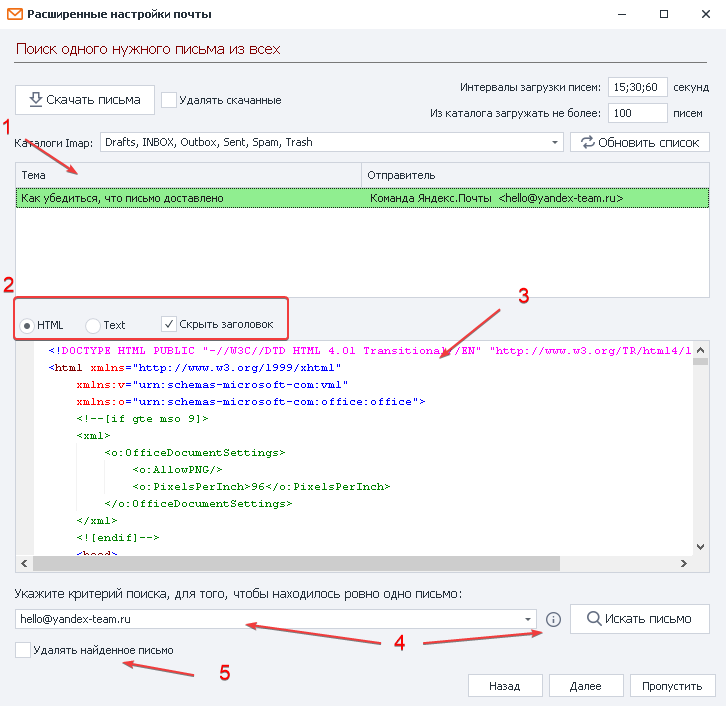This screenshot has height=706, width=726.
Task: Uncheck the Hide header checkbox
Action: coord(168,325)
